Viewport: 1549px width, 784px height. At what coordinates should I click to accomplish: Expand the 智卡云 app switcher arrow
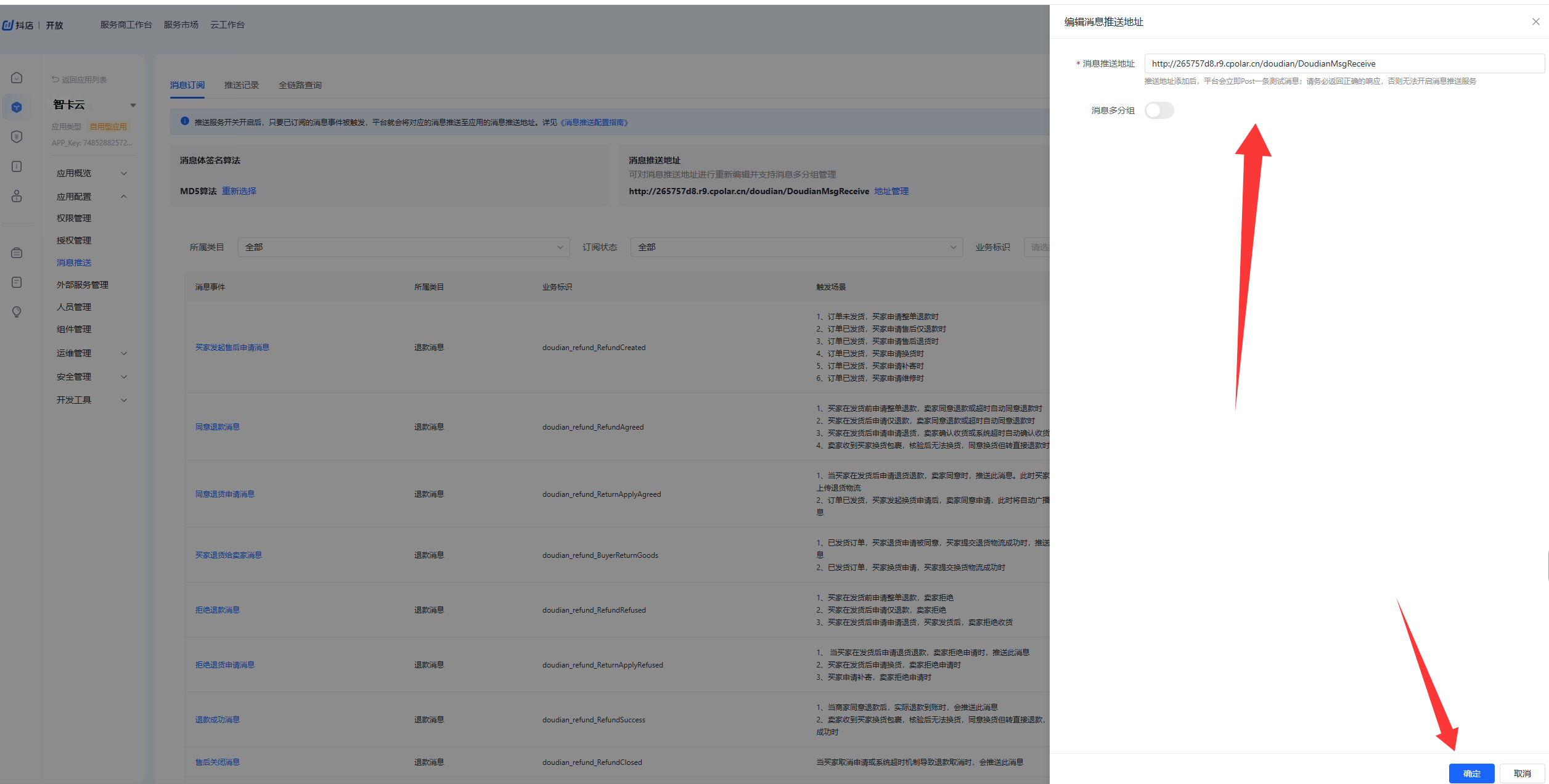click(x=133, y=105)
